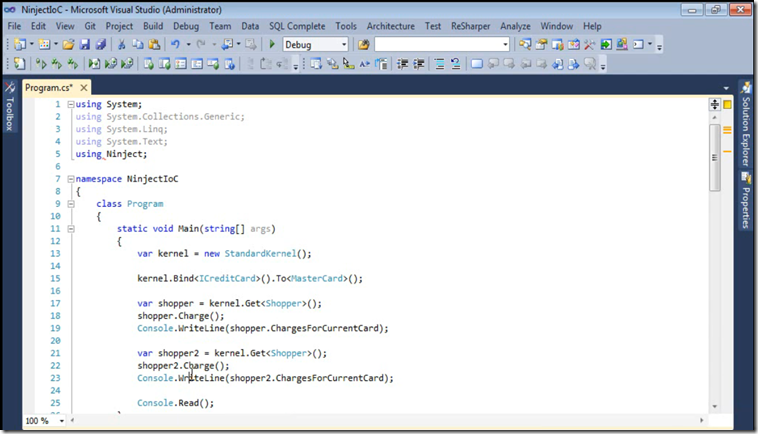Start debugging with the green play icon
The width and height of the screenshot is (758, 434).
[272, 44]
